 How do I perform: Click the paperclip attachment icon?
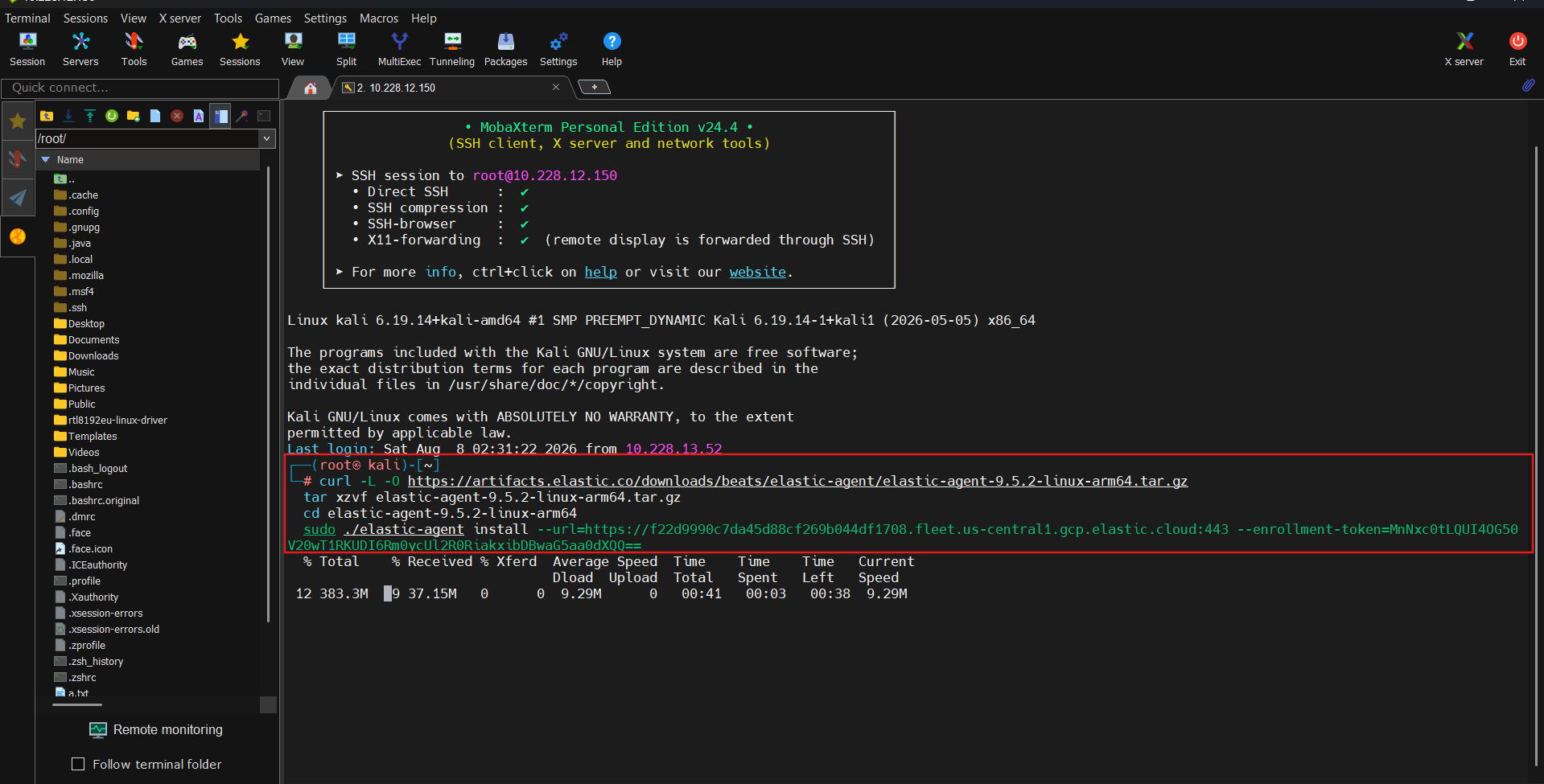(1528, 86)
